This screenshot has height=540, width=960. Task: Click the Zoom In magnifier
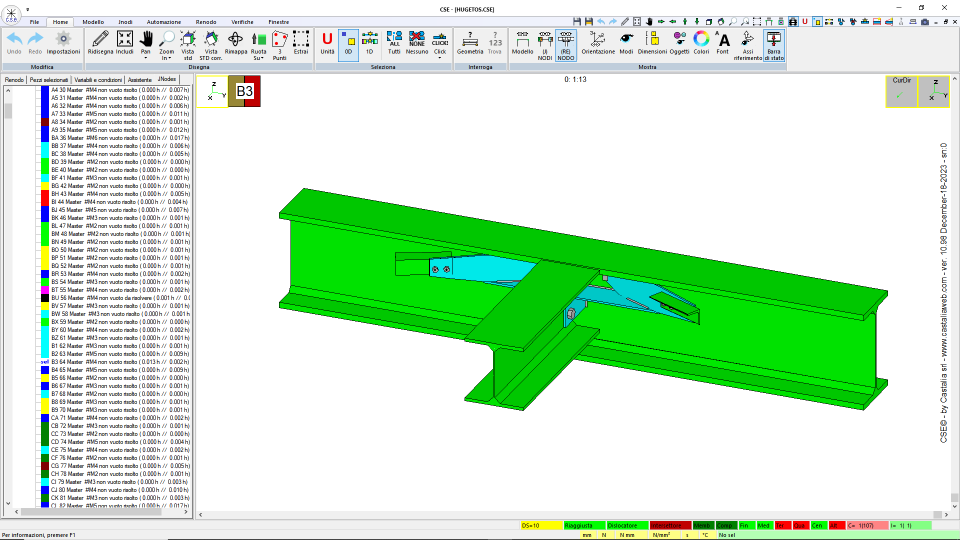point(167,39)
